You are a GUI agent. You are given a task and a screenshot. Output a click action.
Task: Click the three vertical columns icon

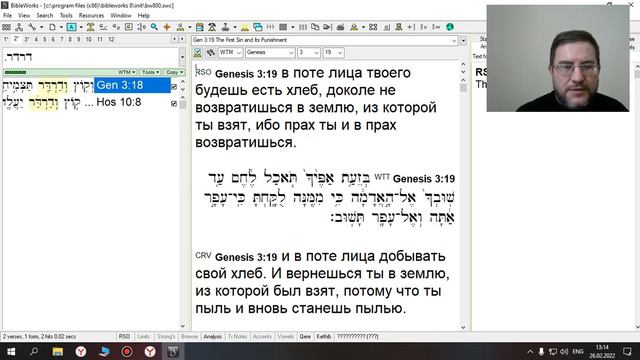(303, 27)
